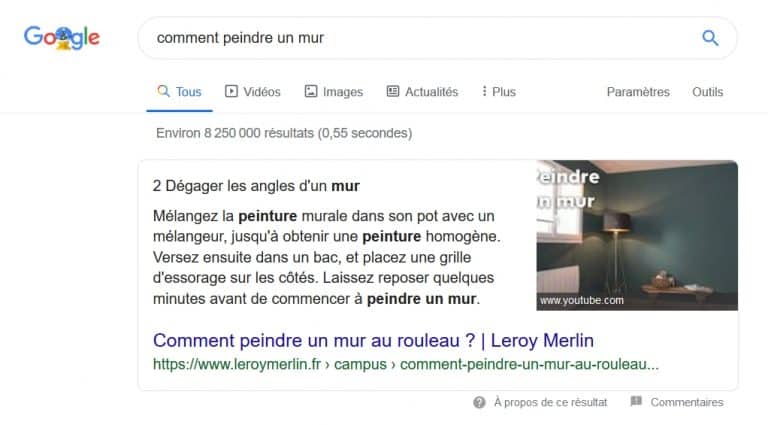Switch to the Vidéos tab

pyautogui.click(x=253, y=92)
